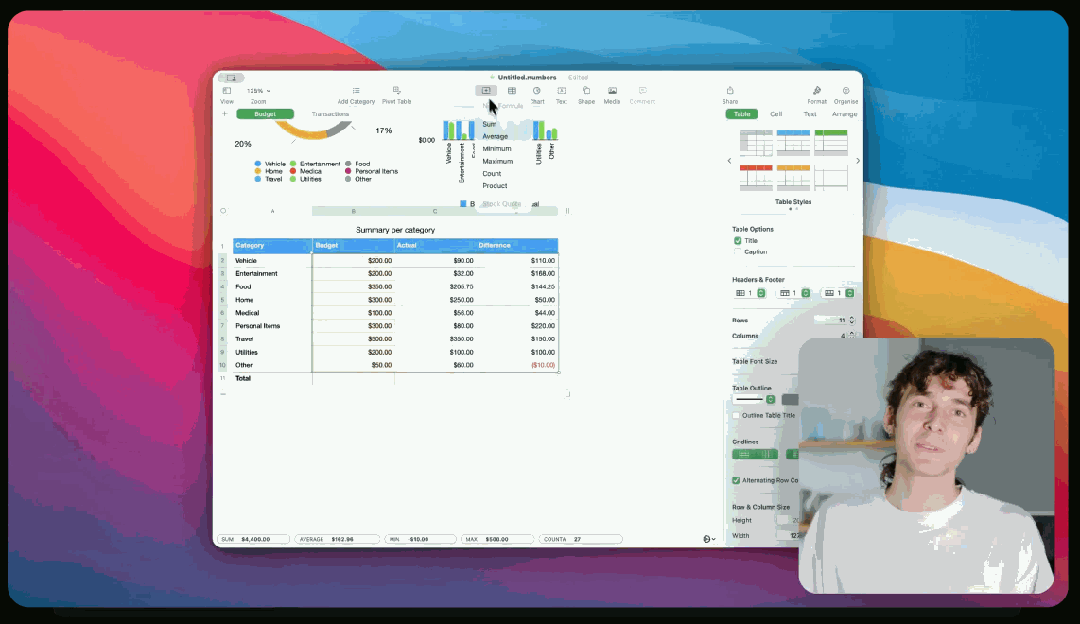Select the ($10.00) difference cell in Other row
1080x624 pixels.
(x=517, y=365)
